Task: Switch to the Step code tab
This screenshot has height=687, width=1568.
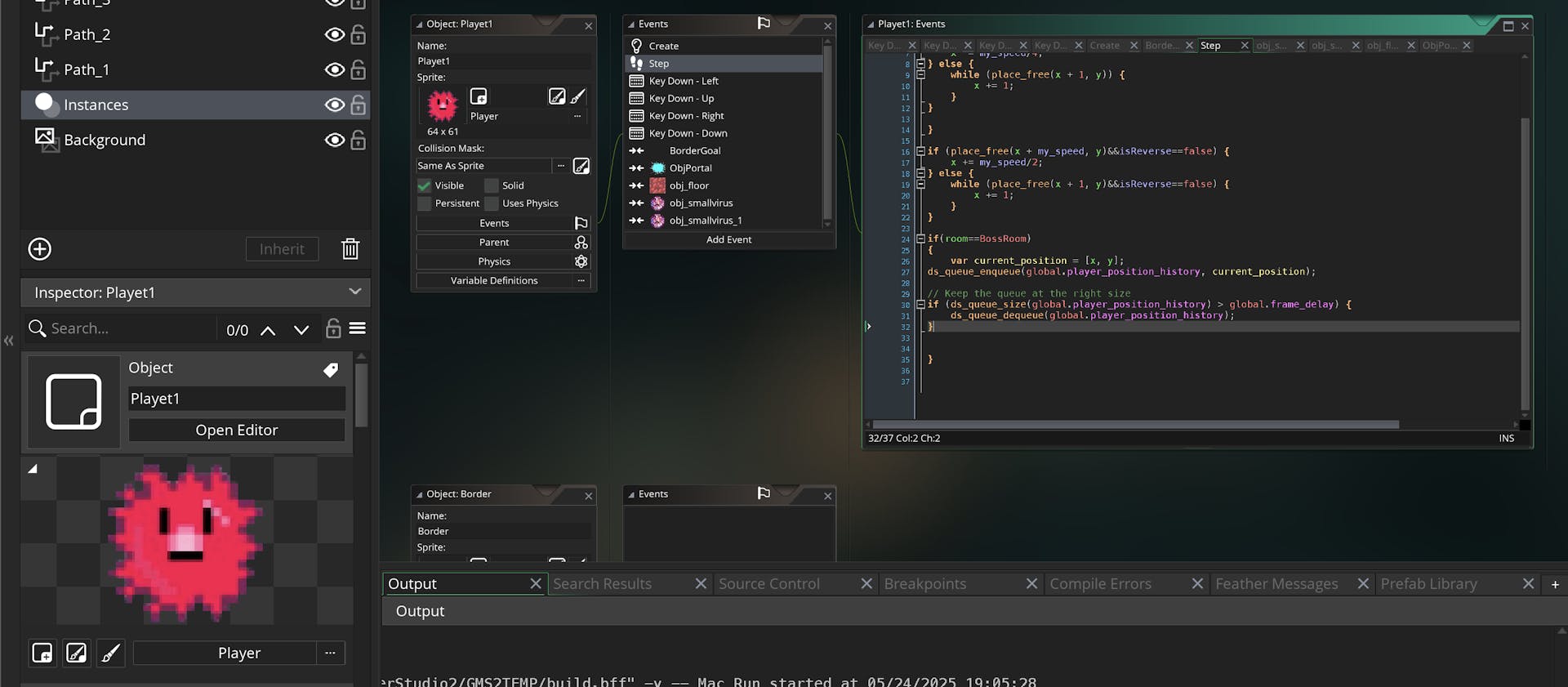Action: [1210, 46]
